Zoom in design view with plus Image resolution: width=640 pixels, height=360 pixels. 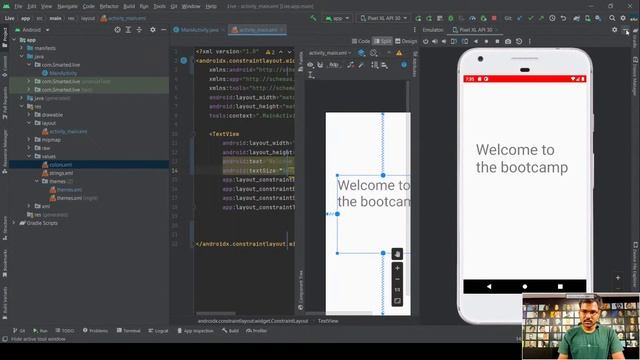397,268
